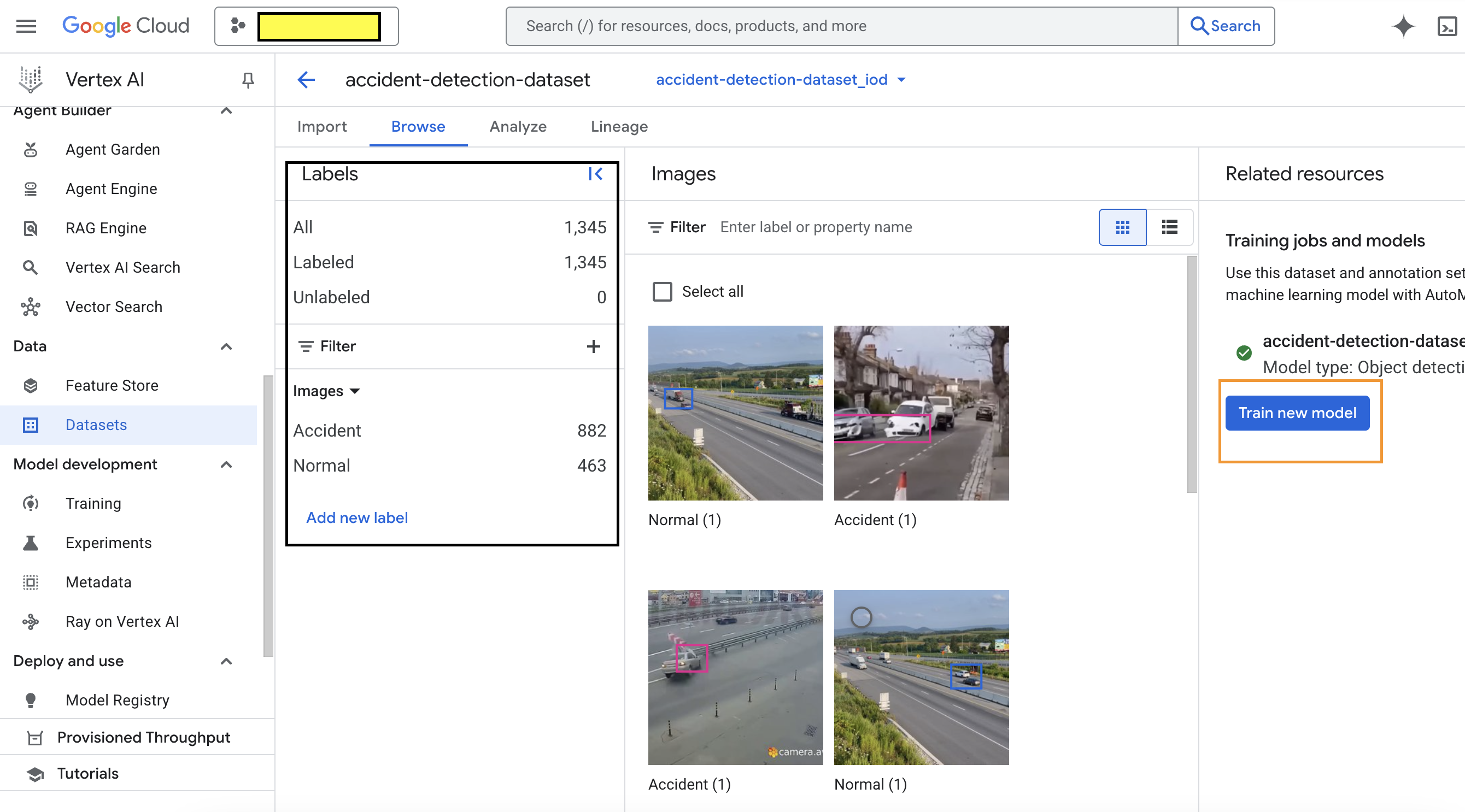Switch to list view of images

1169,227
